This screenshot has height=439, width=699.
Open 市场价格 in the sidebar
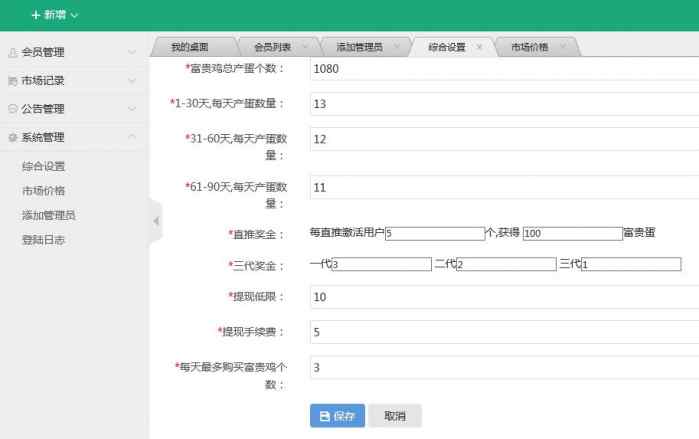coord(43,190)
